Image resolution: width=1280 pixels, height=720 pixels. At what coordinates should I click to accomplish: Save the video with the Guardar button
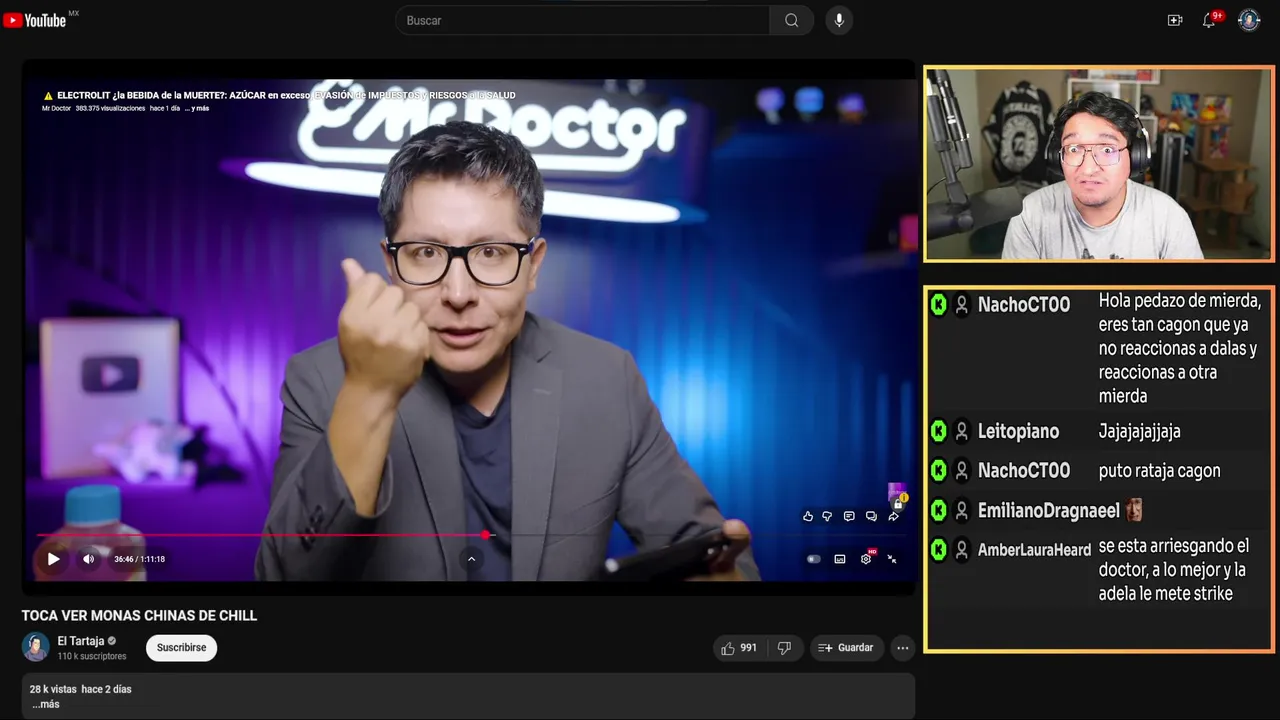click(x=846, y=648)
